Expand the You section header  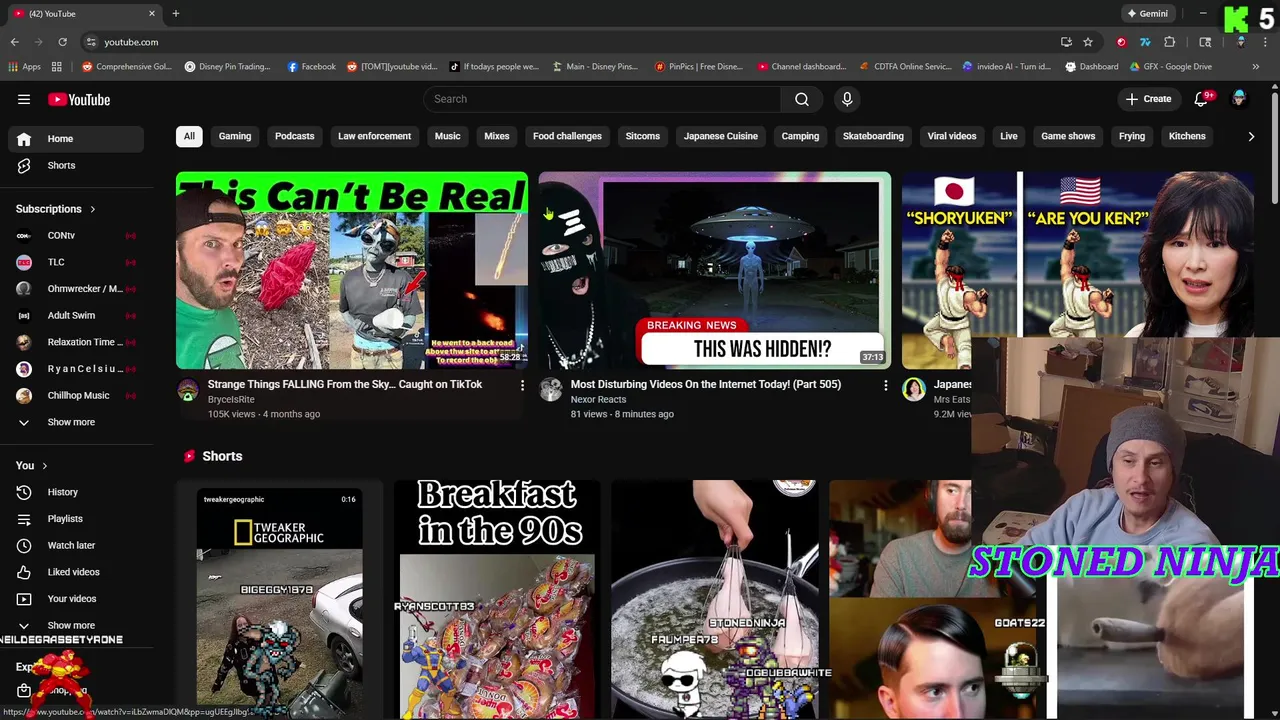point(32,466)
